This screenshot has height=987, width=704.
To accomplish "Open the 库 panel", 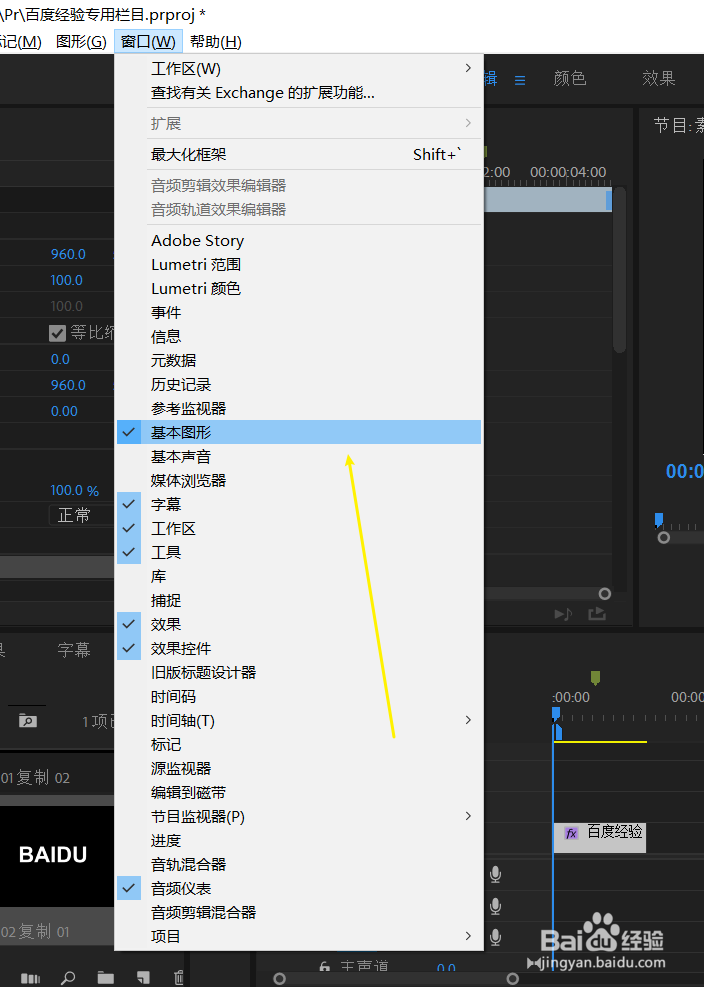I will click(299, 576).
